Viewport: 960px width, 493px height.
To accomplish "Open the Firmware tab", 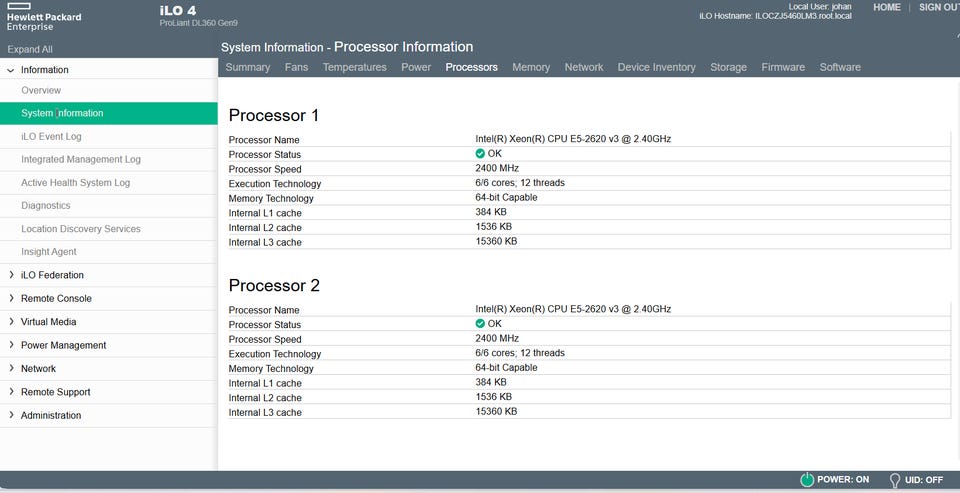I will pos(783,67).
